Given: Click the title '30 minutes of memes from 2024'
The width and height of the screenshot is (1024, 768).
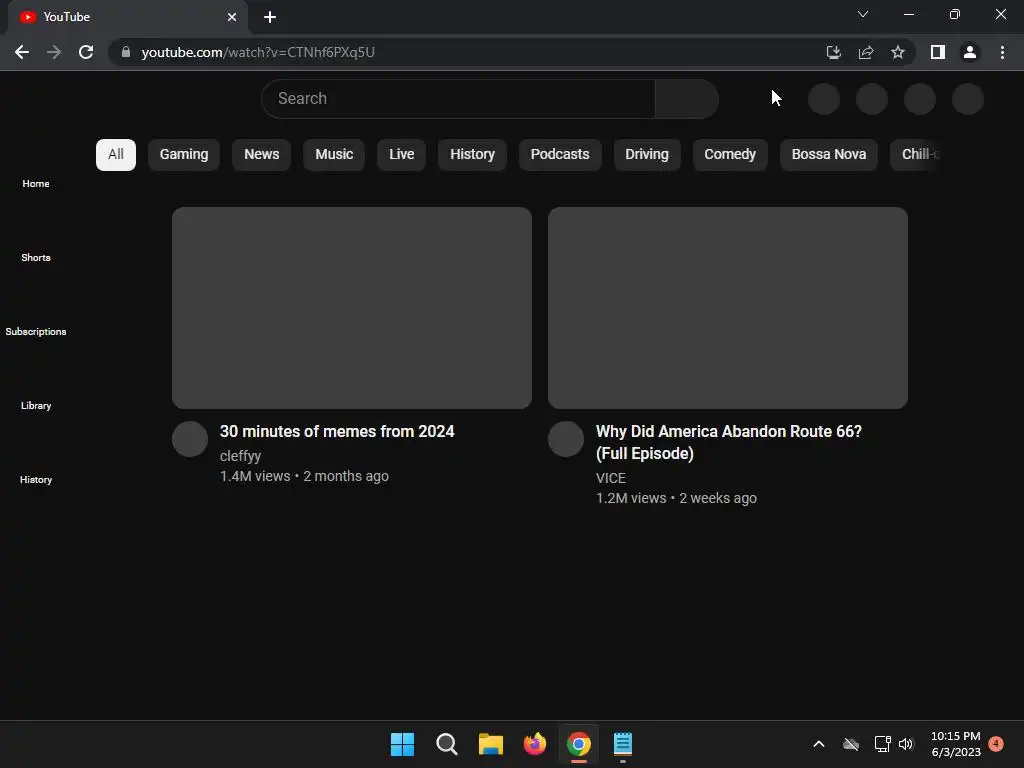Looking at the screenshot, I should [337, 432].
